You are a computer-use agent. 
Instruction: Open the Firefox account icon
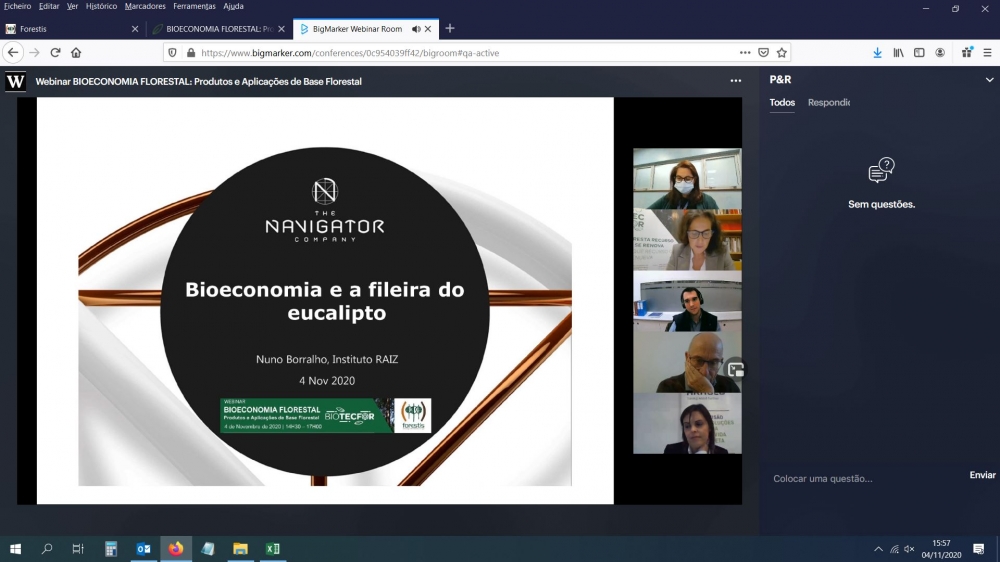pos(940,53)
